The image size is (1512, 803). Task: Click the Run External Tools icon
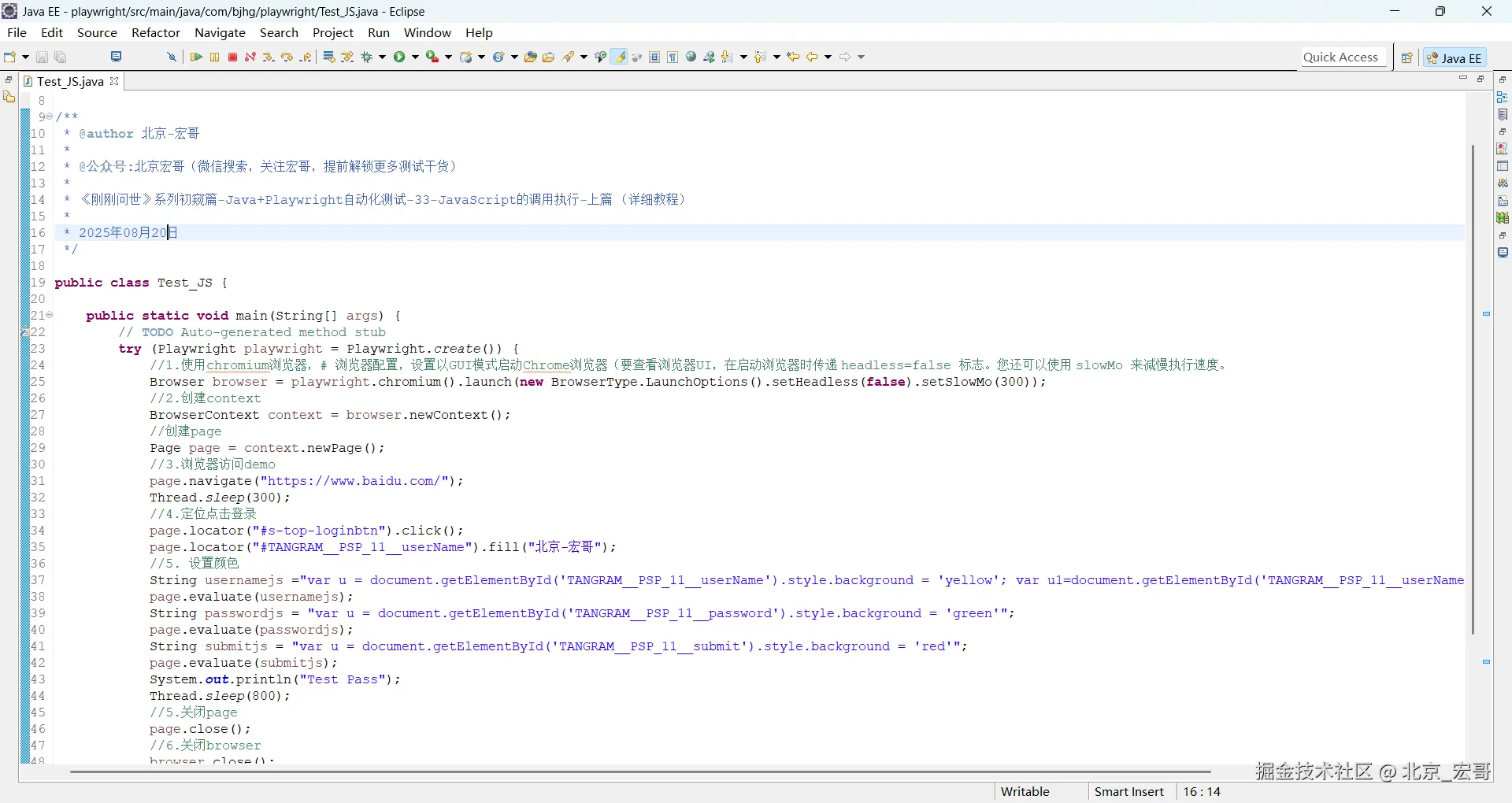pos(432,57)
